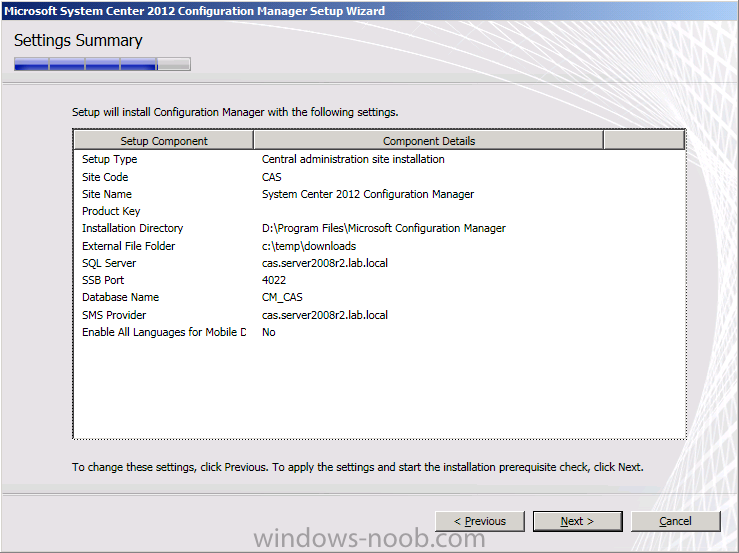Click the D:\Program Files installation path
The image size is (739, 553).
tap(384, 228)
